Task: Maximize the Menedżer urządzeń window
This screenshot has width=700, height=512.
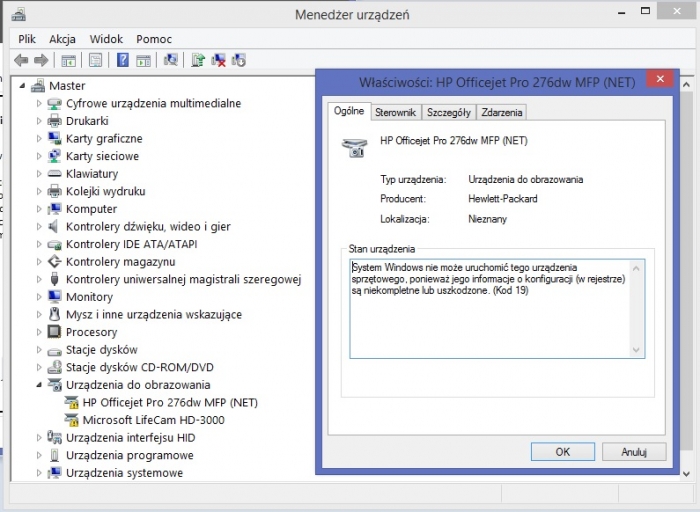Action: tap(645, 11)
